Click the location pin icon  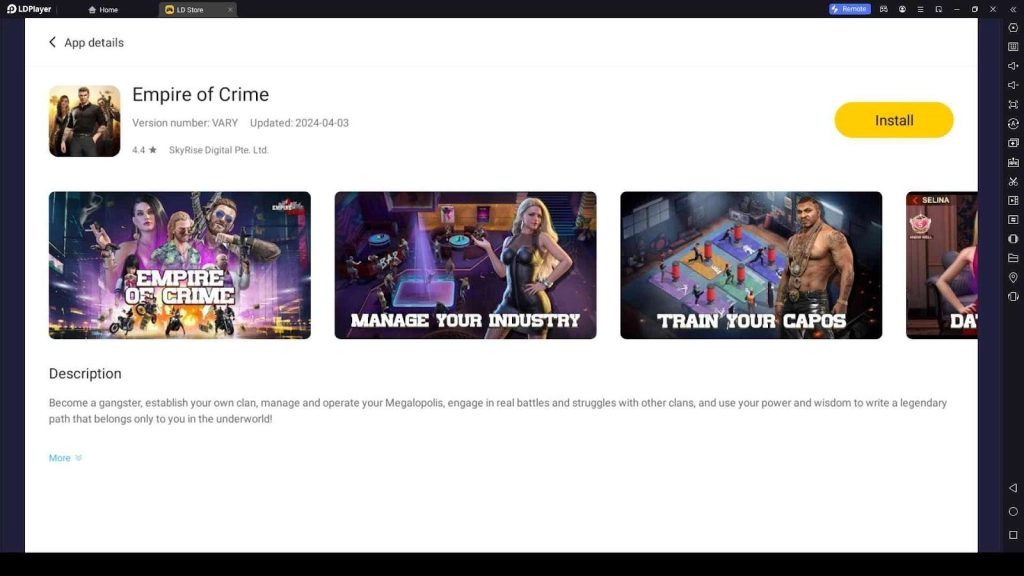pyautogui.click(x=1013, y=277)
